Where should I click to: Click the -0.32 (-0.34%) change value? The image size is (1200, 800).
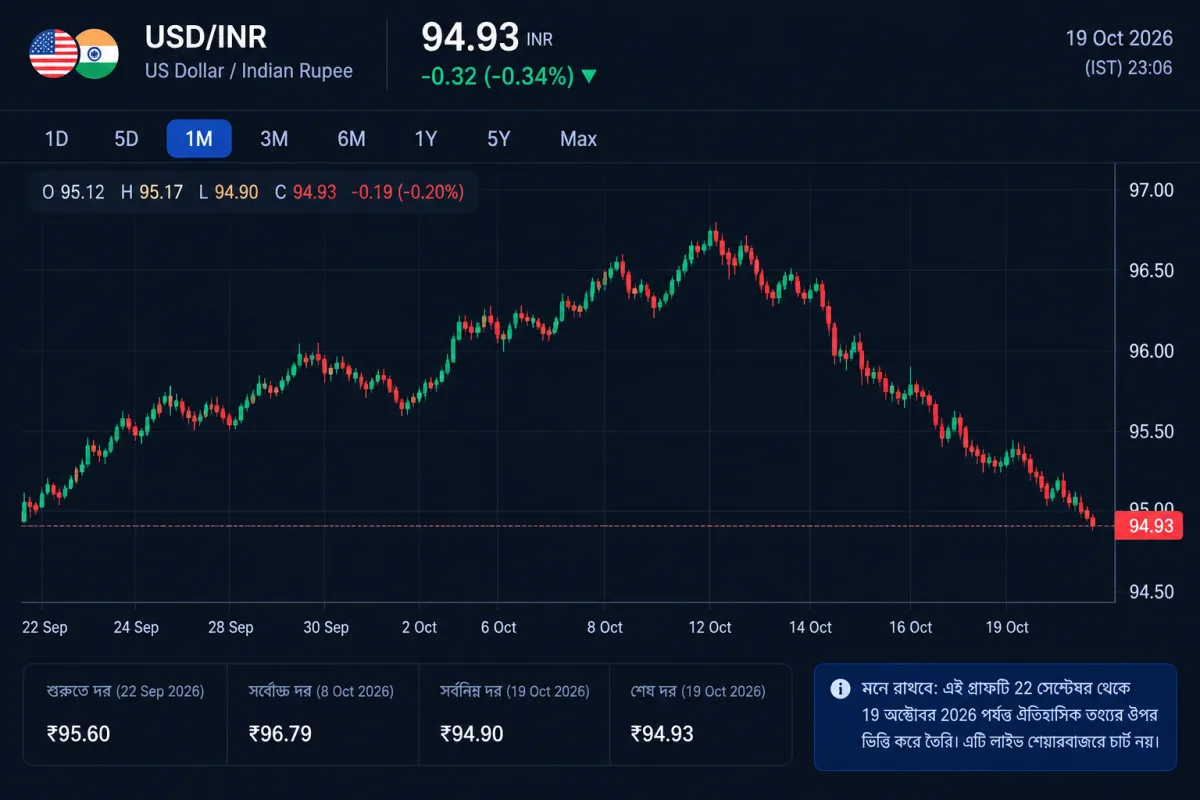click(497, 76)
